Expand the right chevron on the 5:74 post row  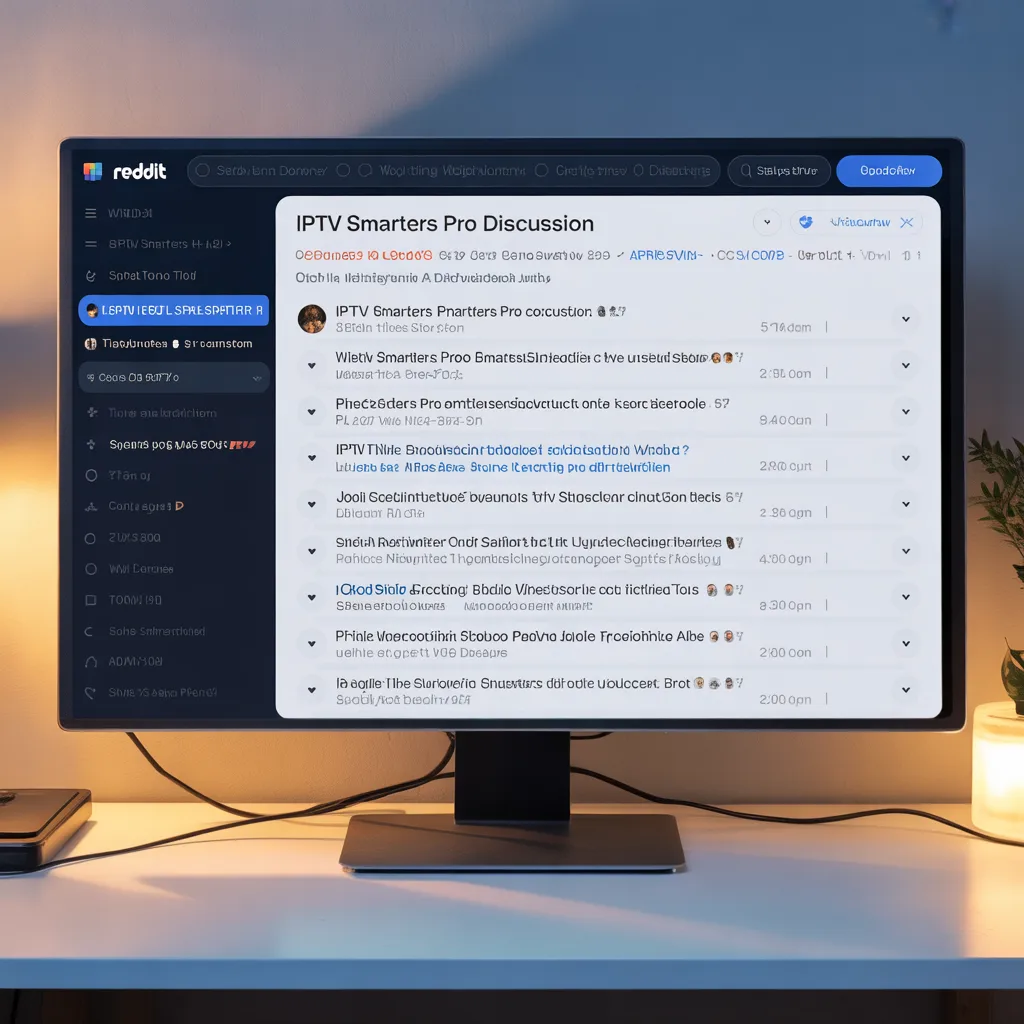(905, 319)
